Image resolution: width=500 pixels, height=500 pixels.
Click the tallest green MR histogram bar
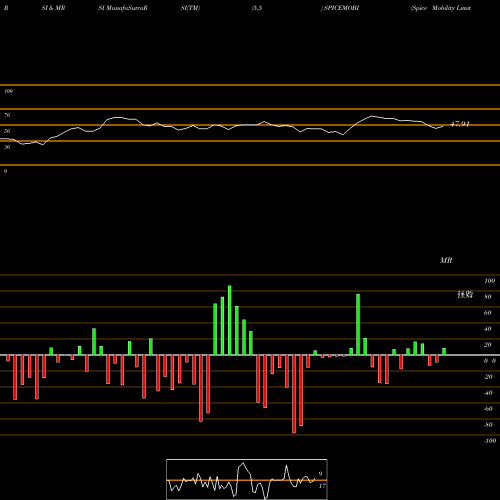coord(230,320)
